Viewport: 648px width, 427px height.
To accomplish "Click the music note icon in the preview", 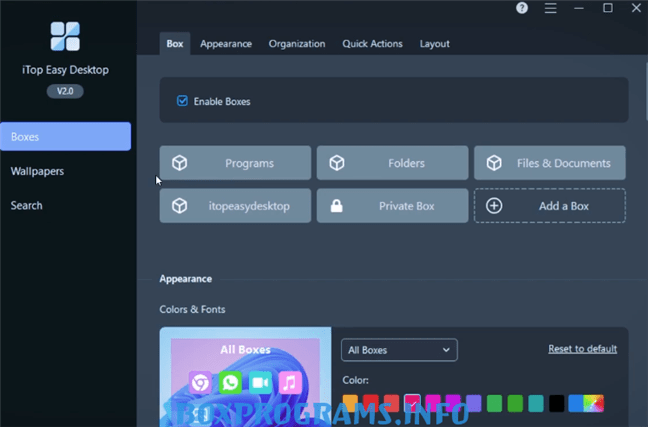I will [x=290, y=382].
